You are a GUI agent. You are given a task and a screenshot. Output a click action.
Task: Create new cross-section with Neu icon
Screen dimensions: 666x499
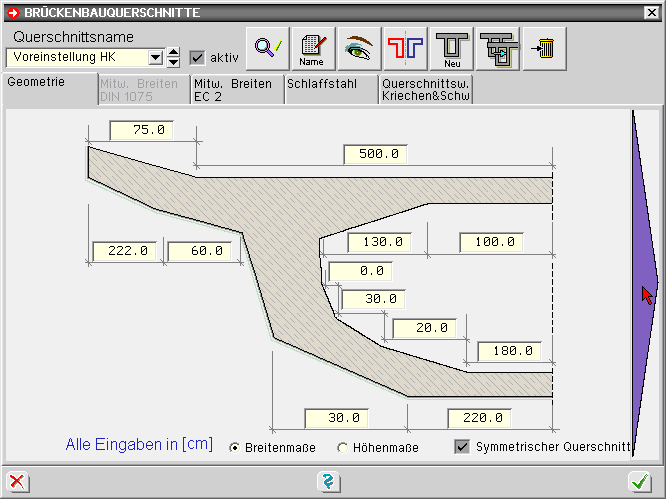tap(451, 48)
